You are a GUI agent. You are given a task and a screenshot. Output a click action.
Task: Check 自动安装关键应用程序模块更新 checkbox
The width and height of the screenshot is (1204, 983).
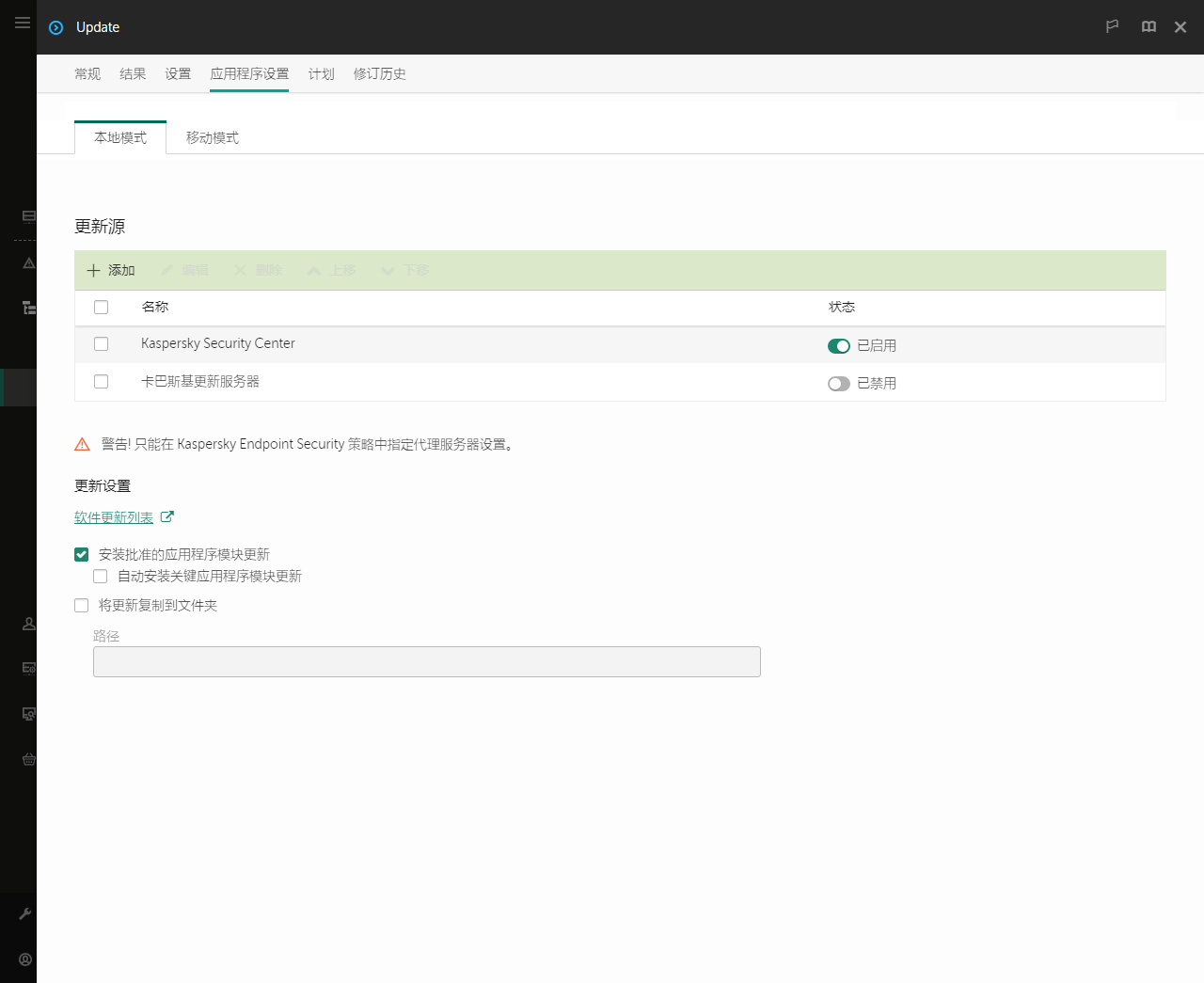[x=101, y=577]
